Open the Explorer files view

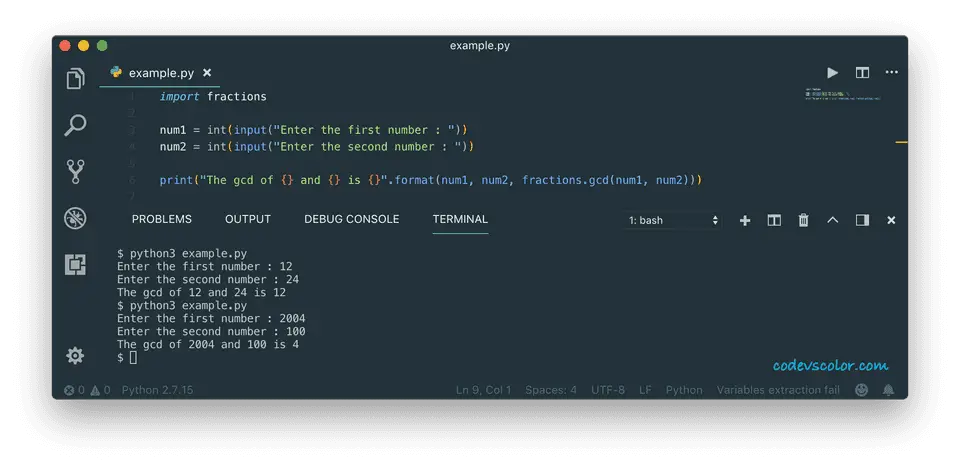pyautogui.click(x=75, y=78)
